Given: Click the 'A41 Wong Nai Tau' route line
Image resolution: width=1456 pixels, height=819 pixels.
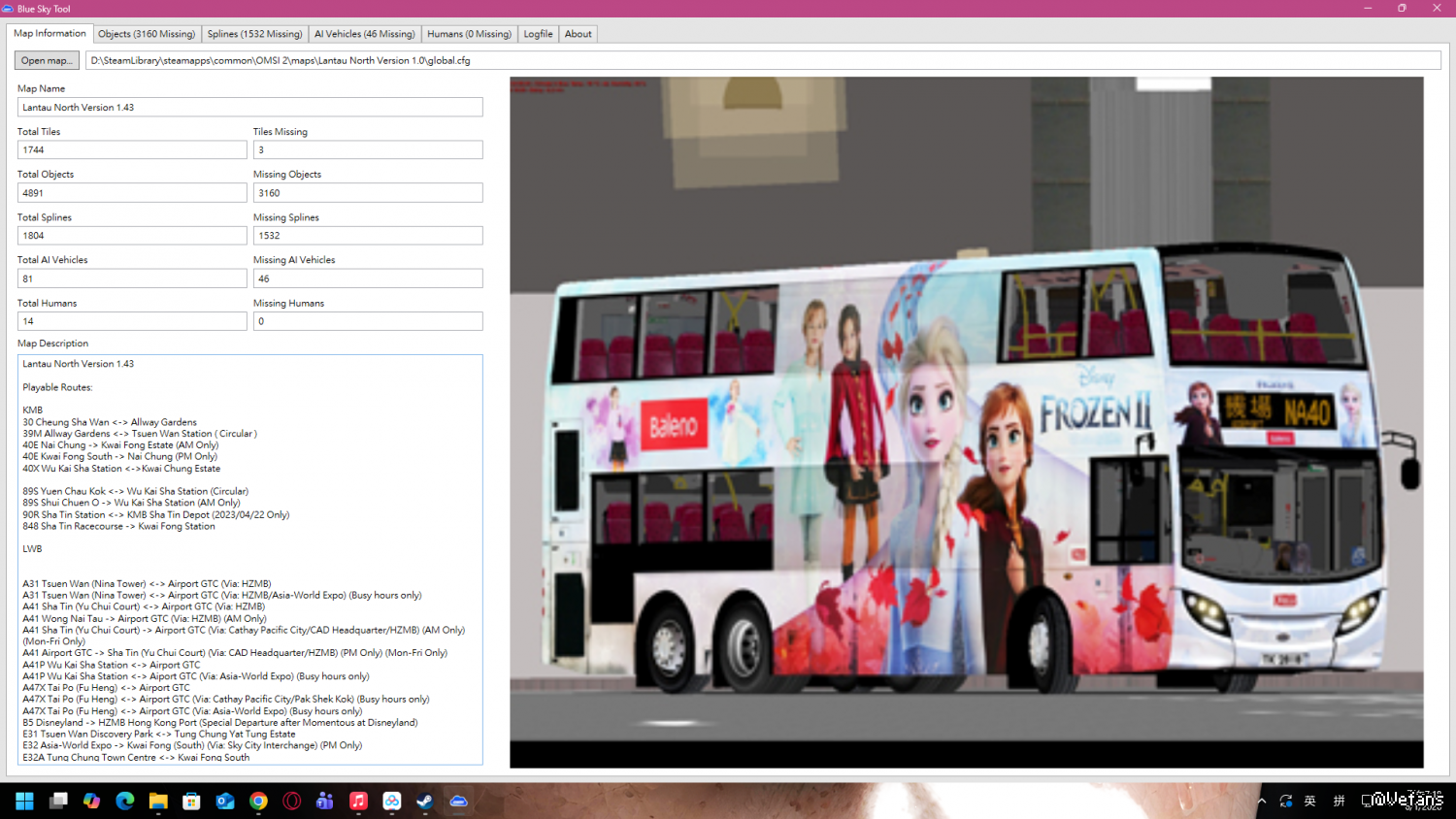Looking at the screenshot, I should (145, 618).
